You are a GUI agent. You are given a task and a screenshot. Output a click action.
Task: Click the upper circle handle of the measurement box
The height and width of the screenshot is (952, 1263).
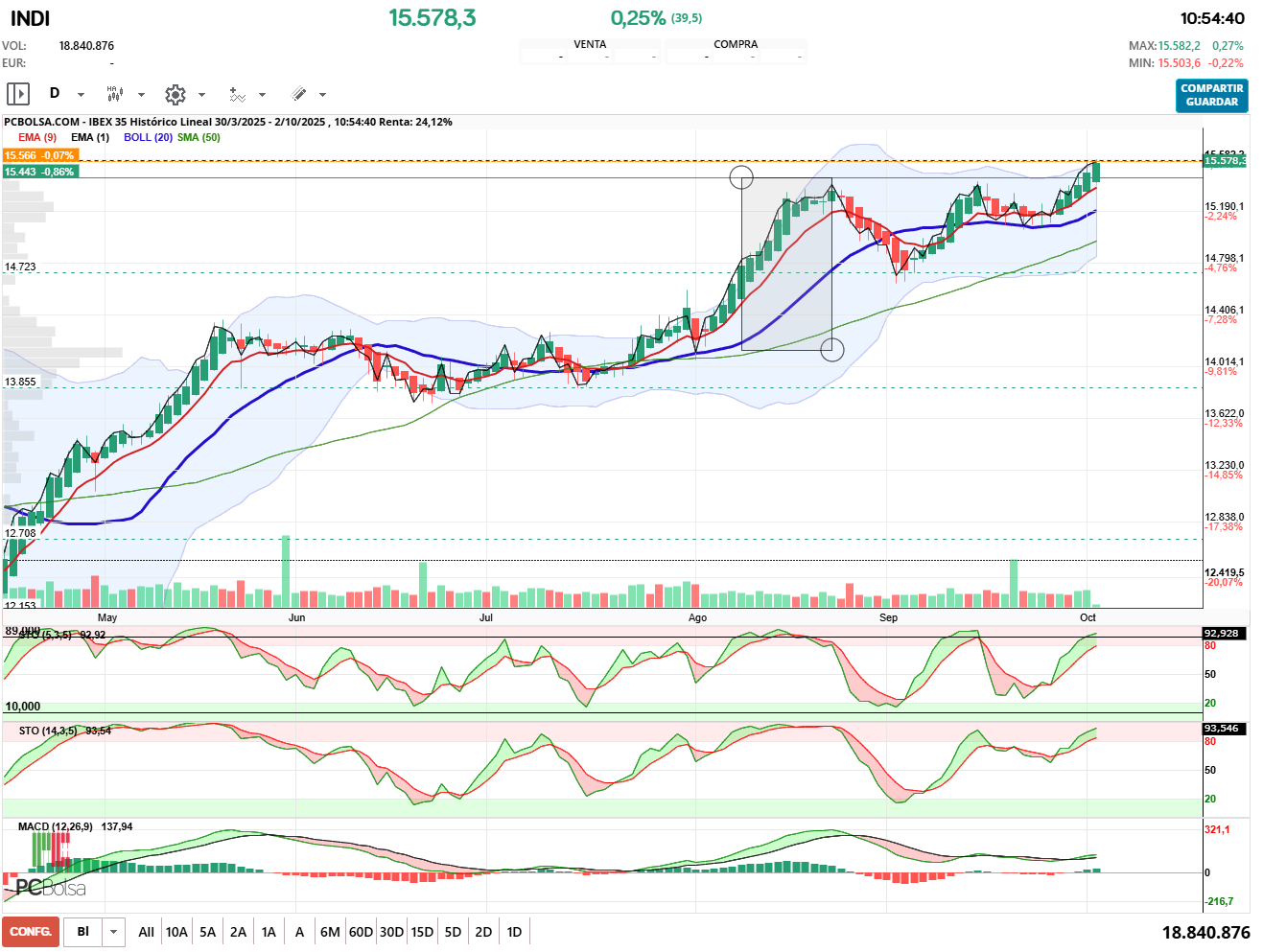741,177
